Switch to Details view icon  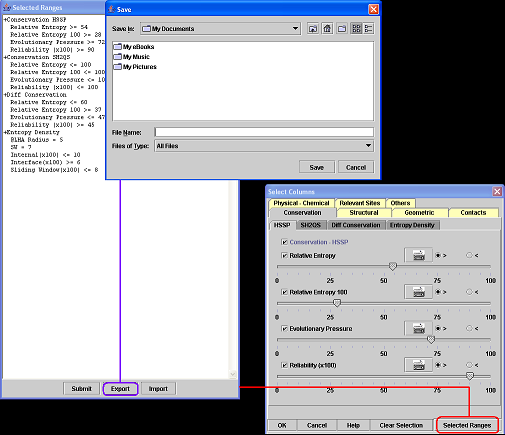[x=368, y=29]
